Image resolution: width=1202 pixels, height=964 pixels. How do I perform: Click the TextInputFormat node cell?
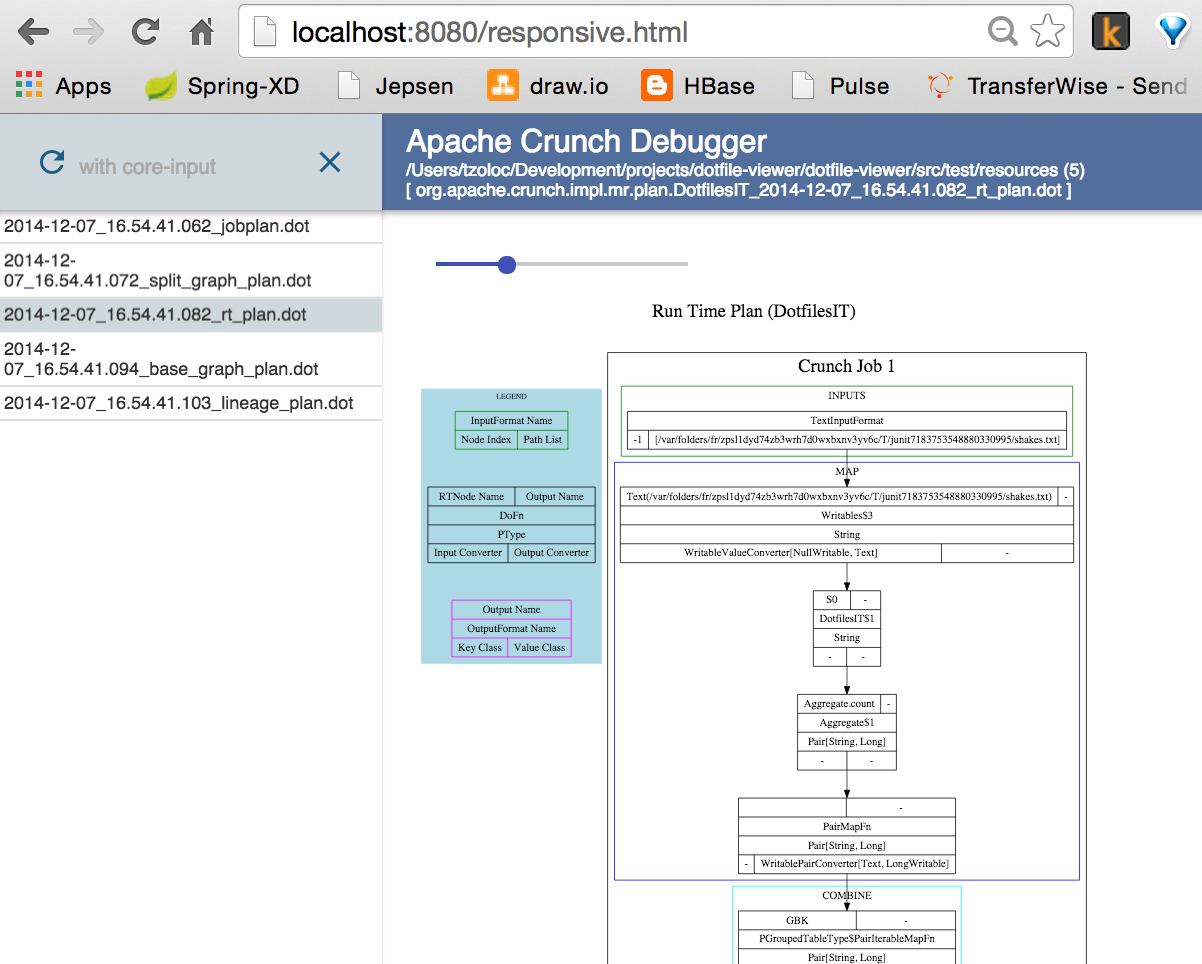pos(847,421)
